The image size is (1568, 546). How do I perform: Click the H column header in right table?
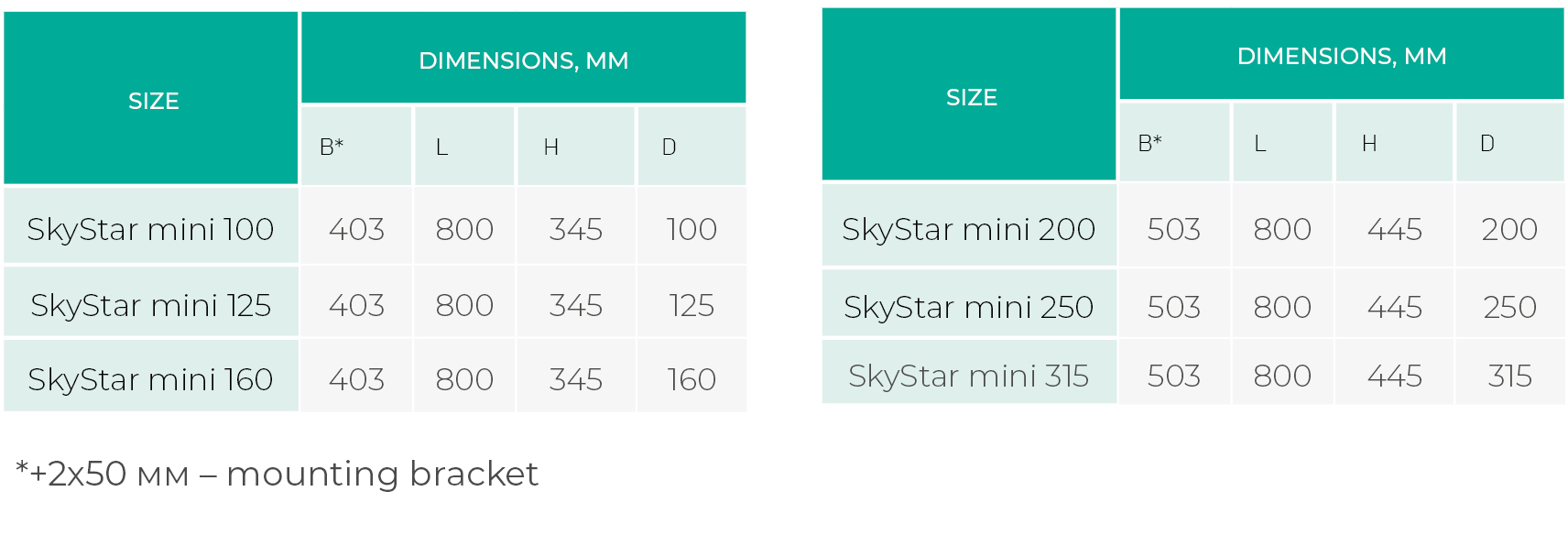click(x=1369, y=143)
